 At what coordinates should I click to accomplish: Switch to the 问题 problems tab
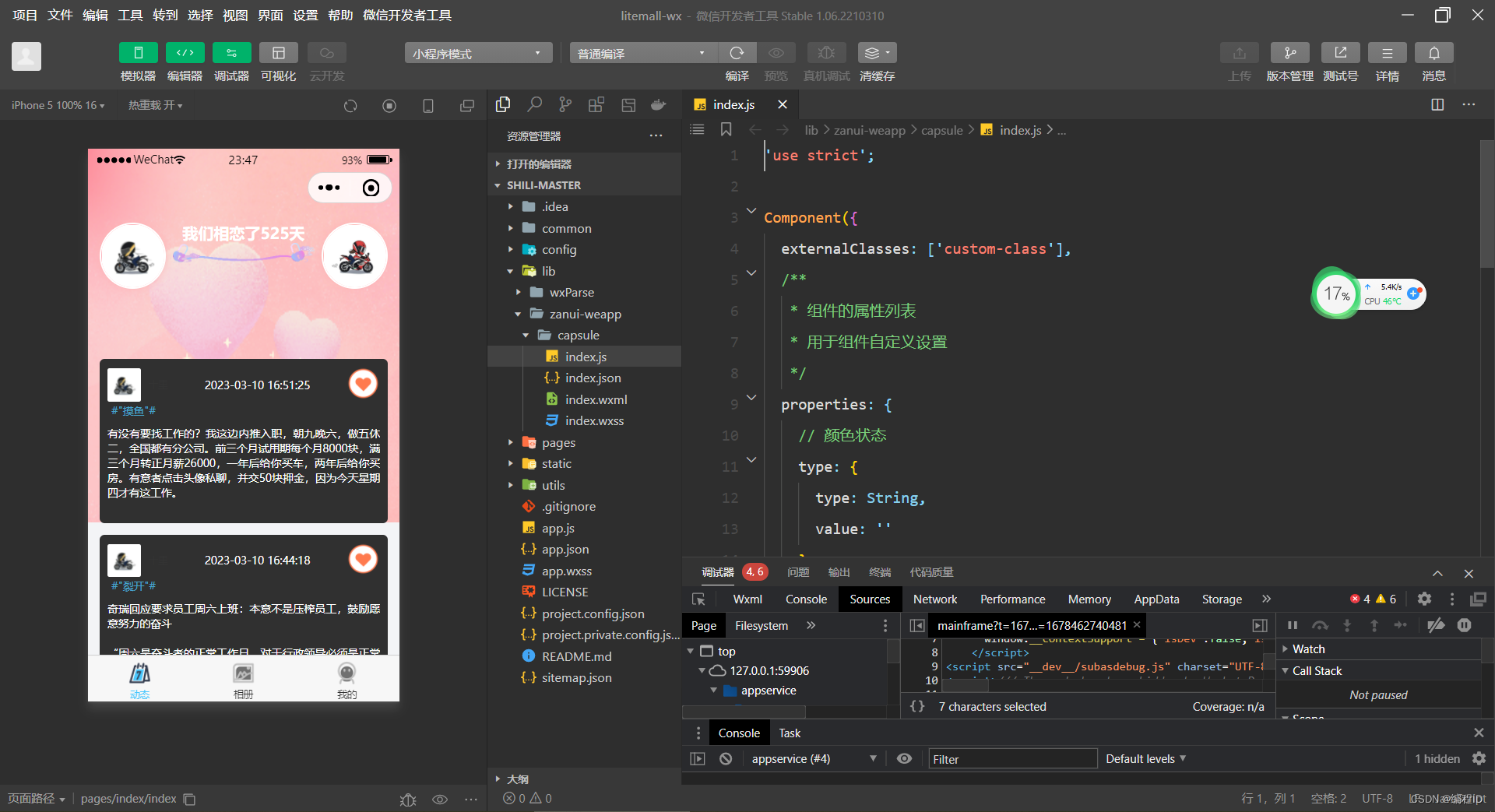coord(798,572)
